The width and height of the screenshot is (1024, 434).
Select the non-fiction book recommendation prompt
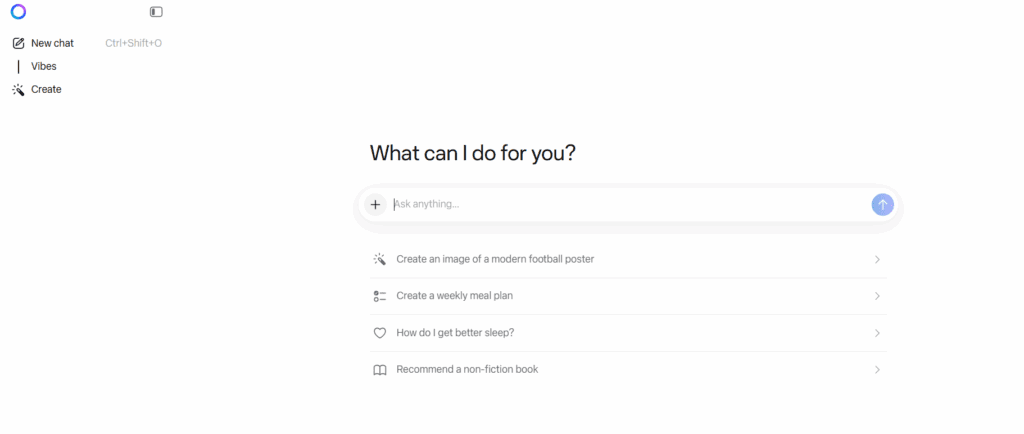click(x=467, y=369)
